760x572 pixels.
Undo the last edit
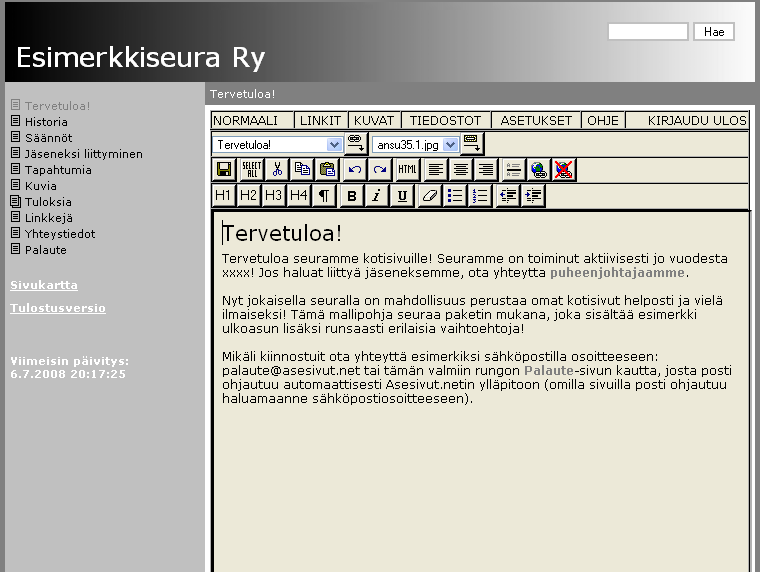click(355, 170)
